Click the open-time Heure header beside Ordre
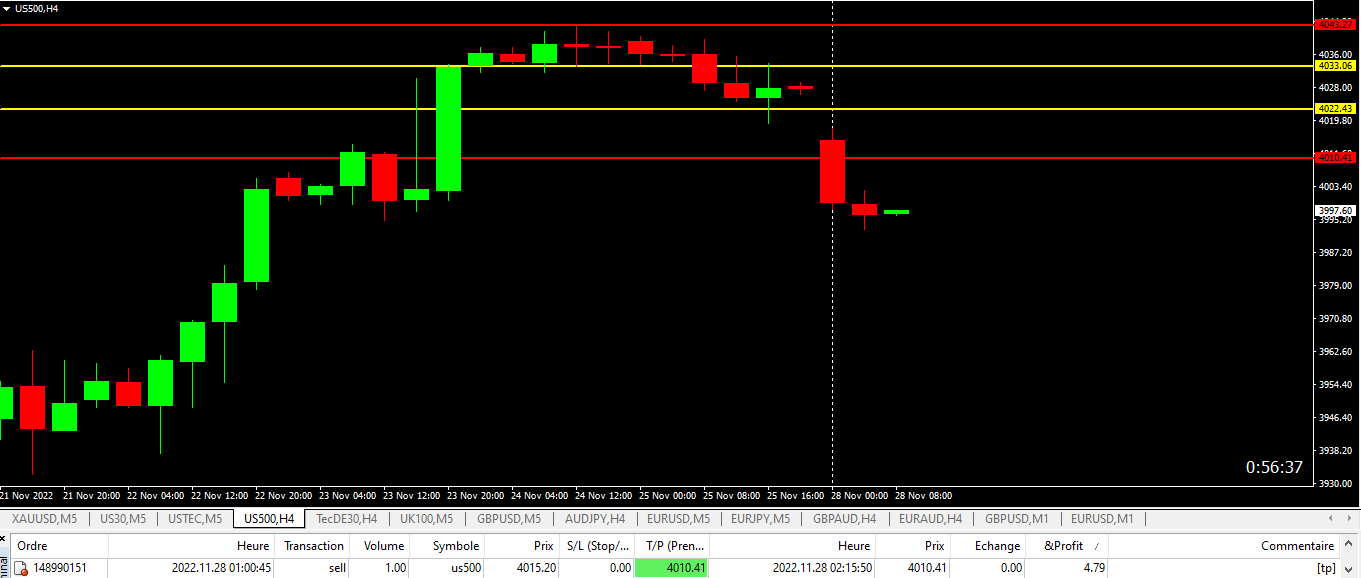The image size is (1361, 578). click(192, 546)
